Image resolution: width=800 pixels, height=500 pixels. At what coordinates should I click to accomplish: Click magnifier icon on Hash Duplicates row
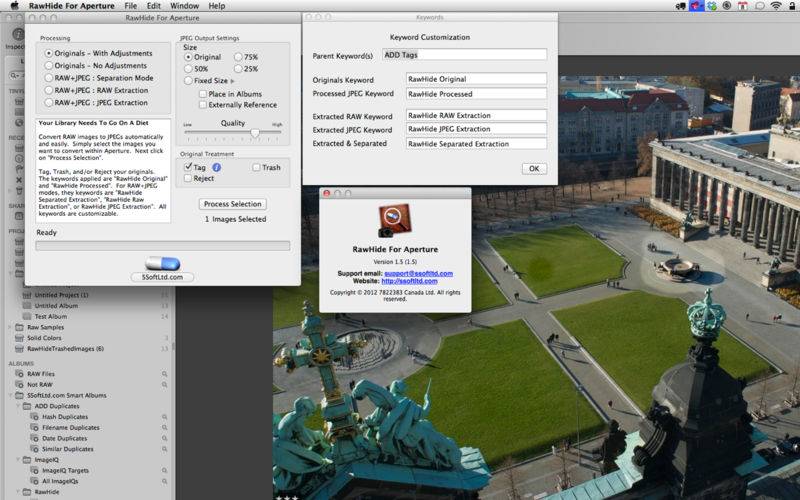(165, 417)
